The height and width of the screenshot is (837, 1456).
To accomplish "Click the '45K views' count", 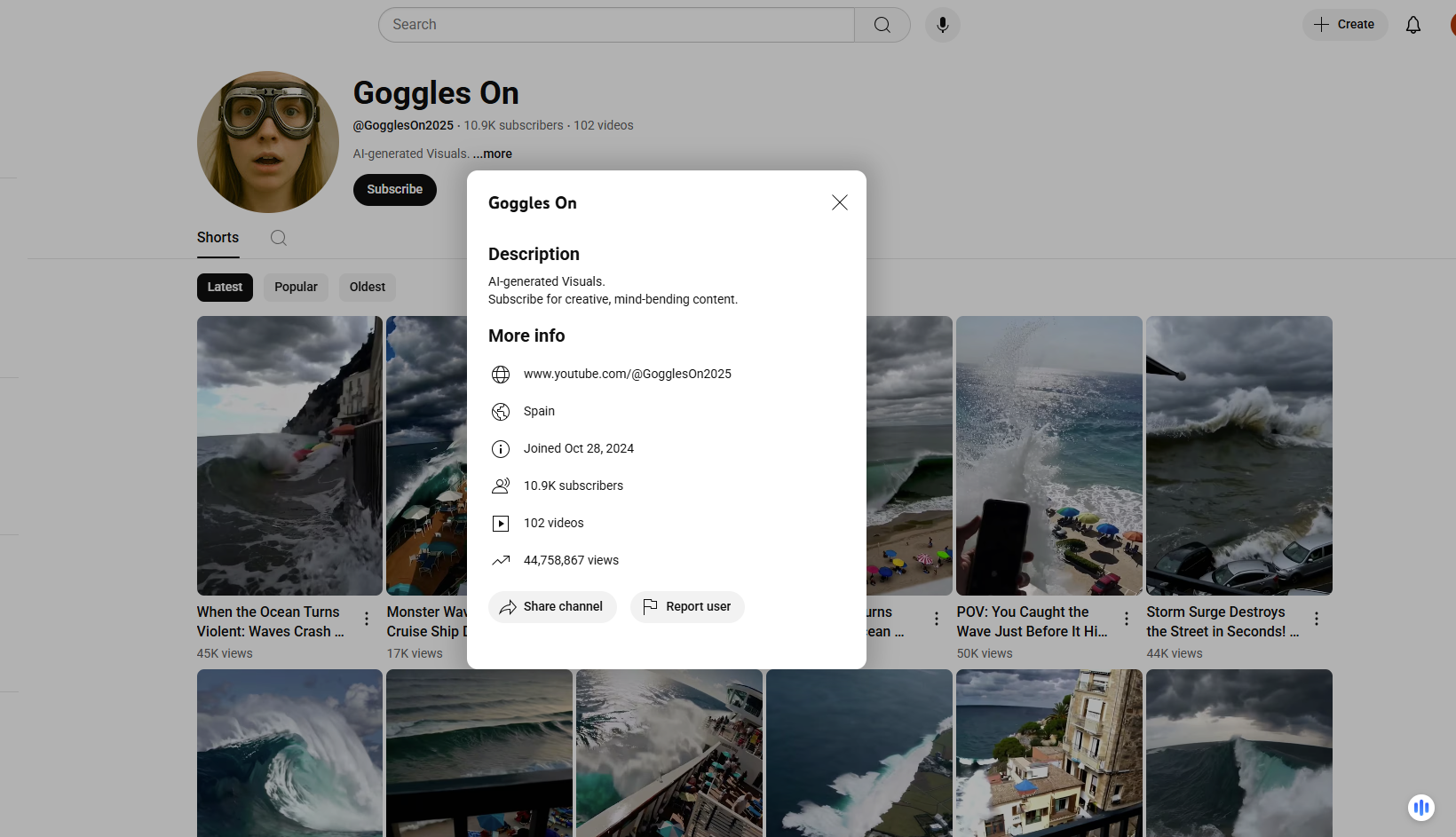I will click(x=225, y=654).
